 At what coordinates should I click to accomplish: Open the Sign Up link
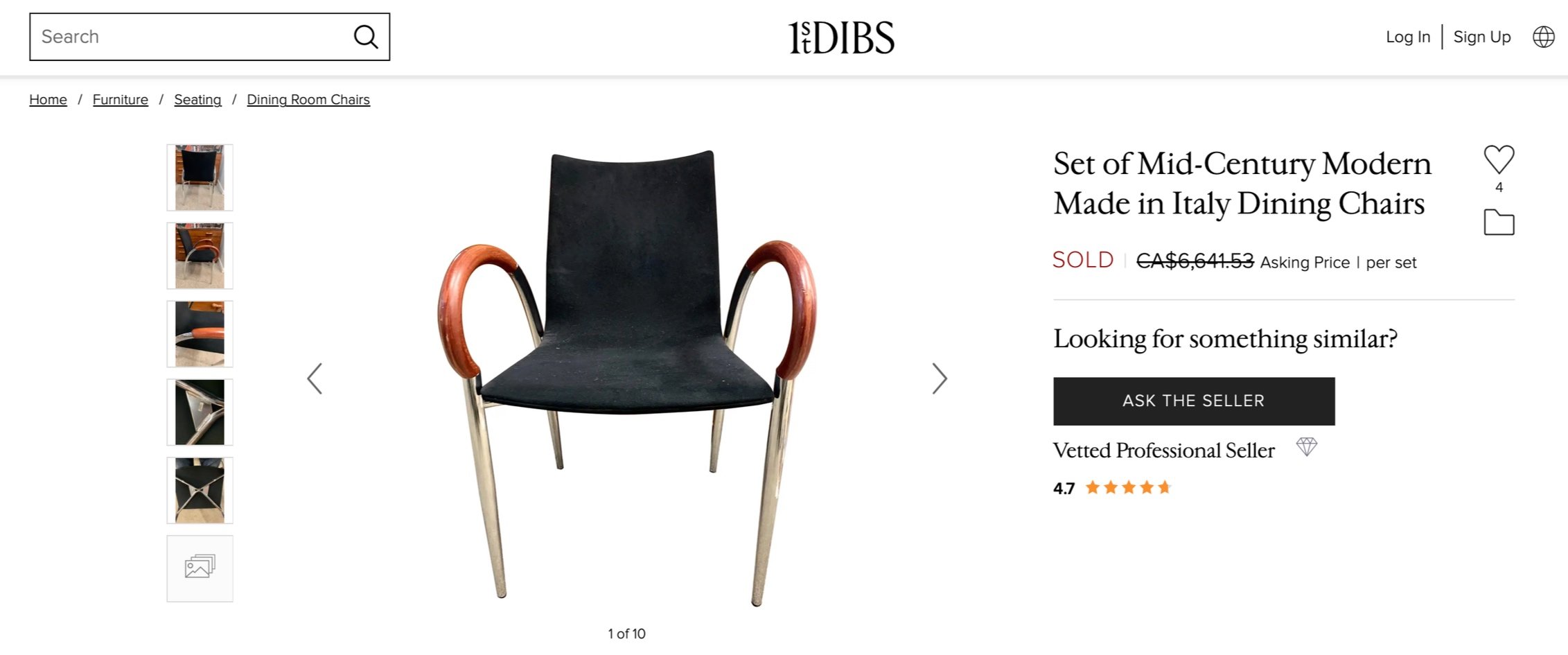1482,37
